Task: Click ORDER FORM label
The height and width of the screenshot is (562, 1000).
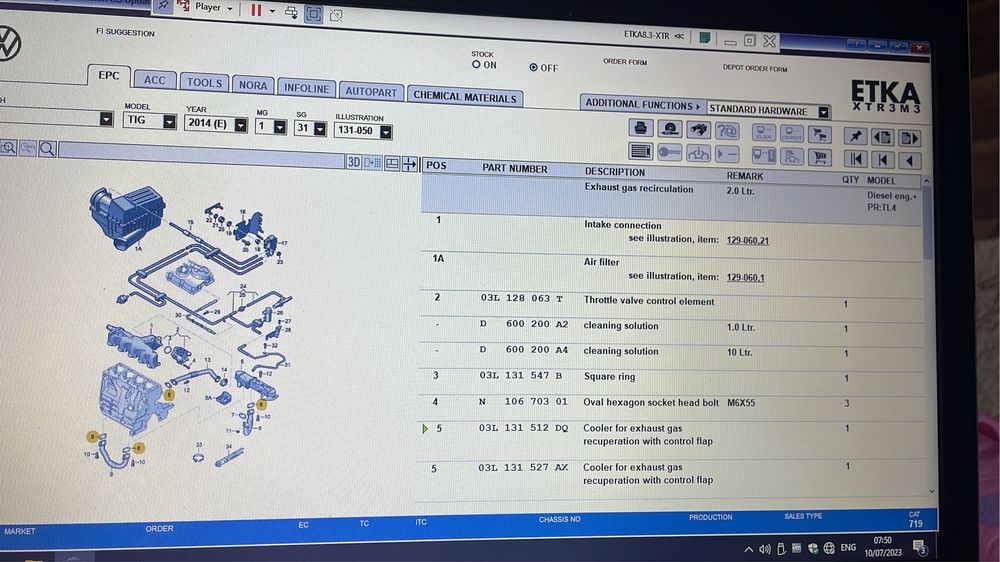Action: (x=625, y=62)
